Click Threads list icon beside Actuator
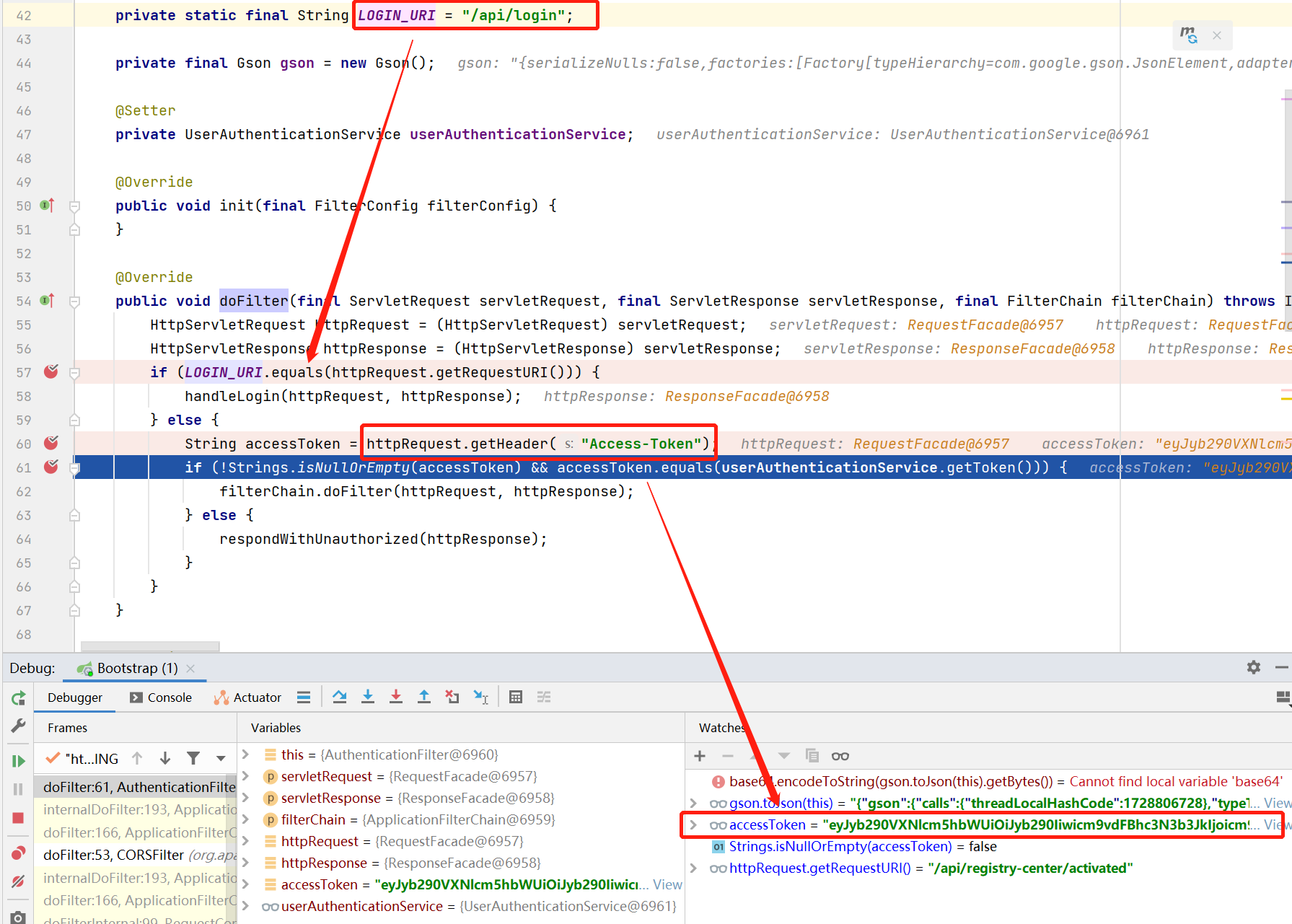 pyautogui.click(x=304, y=697)
